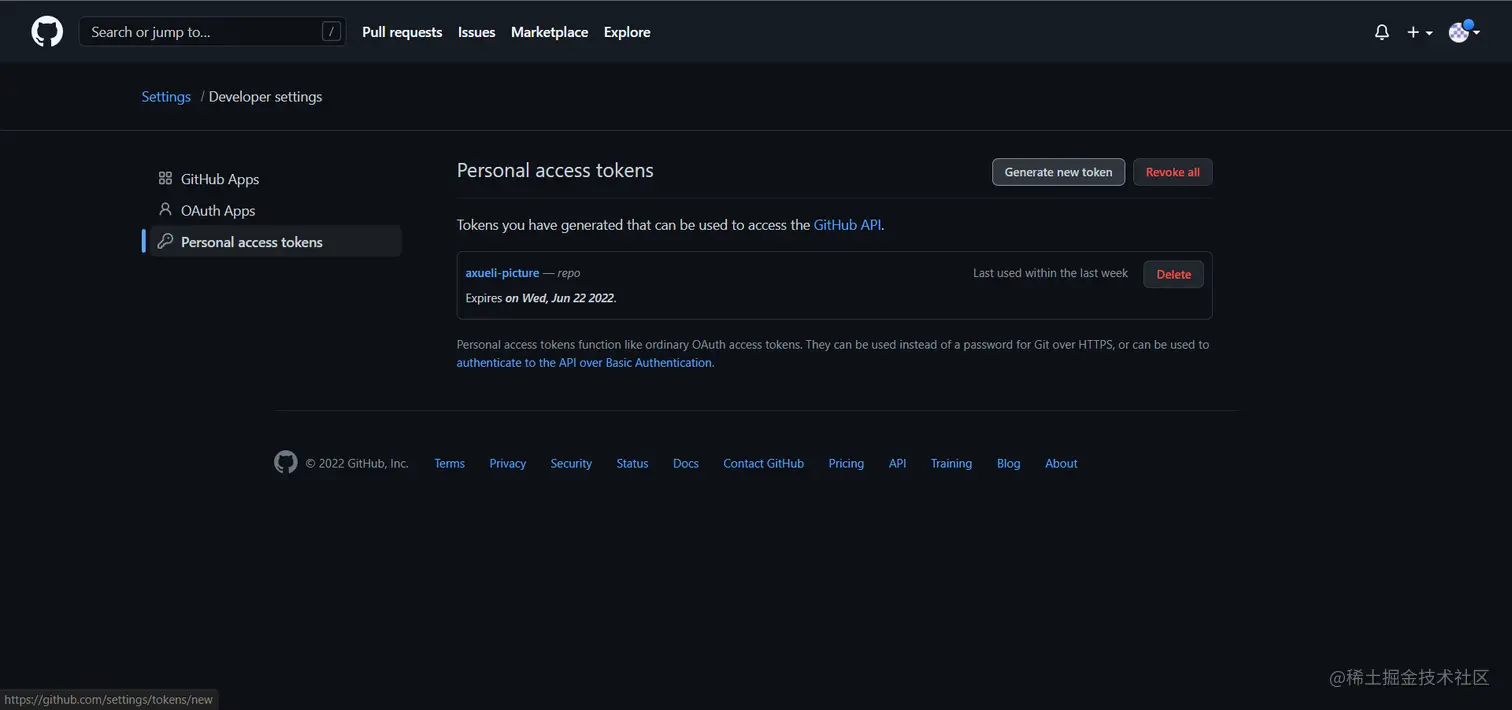Click the OAuth Apps person icon
This screenshot has height=710, width=1512.
point(165,210)
